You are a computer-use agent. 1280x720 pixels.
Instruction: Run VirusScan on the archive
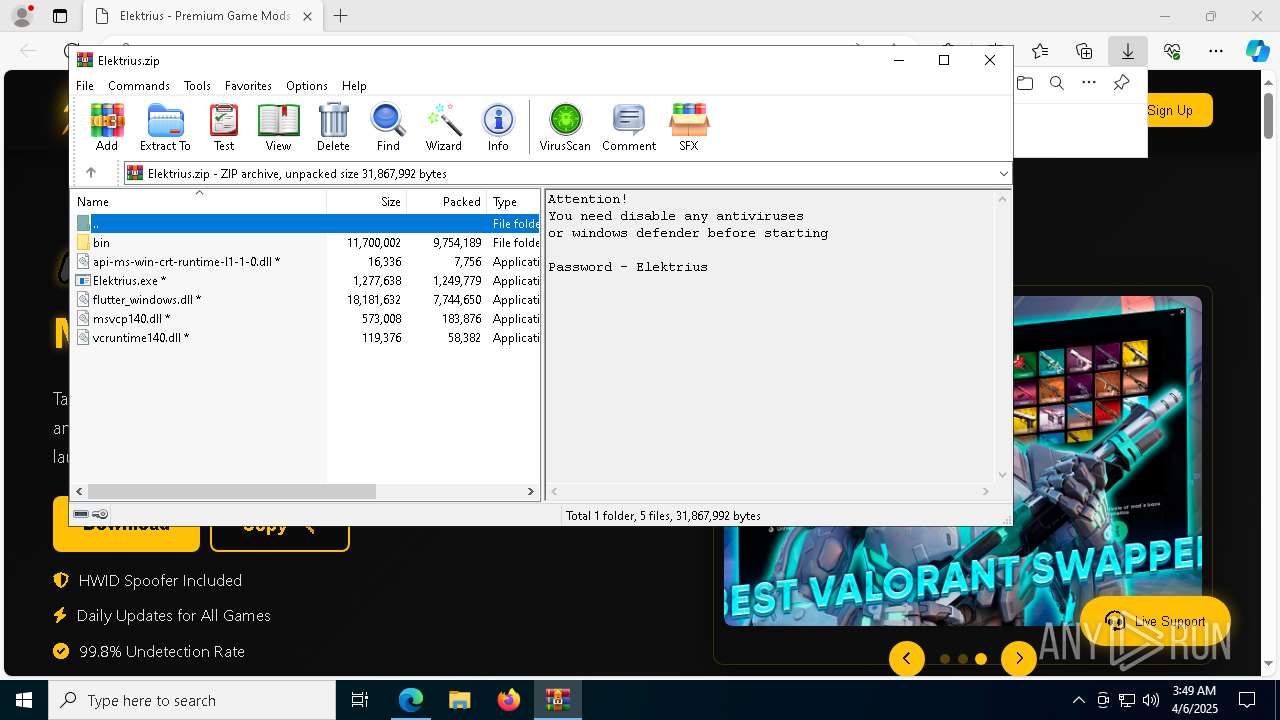565,127
